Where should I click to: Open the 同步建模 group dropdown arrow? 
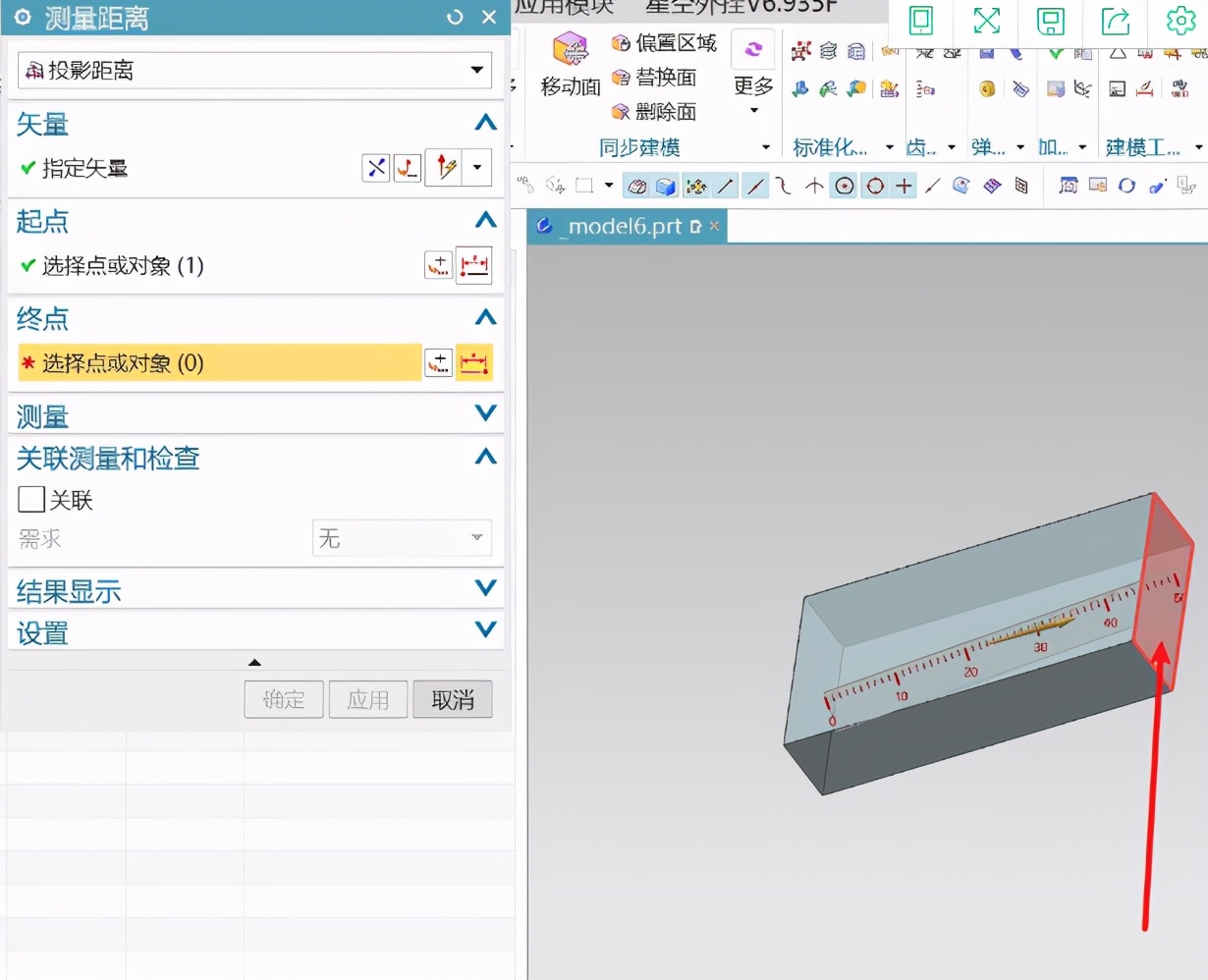767,148
